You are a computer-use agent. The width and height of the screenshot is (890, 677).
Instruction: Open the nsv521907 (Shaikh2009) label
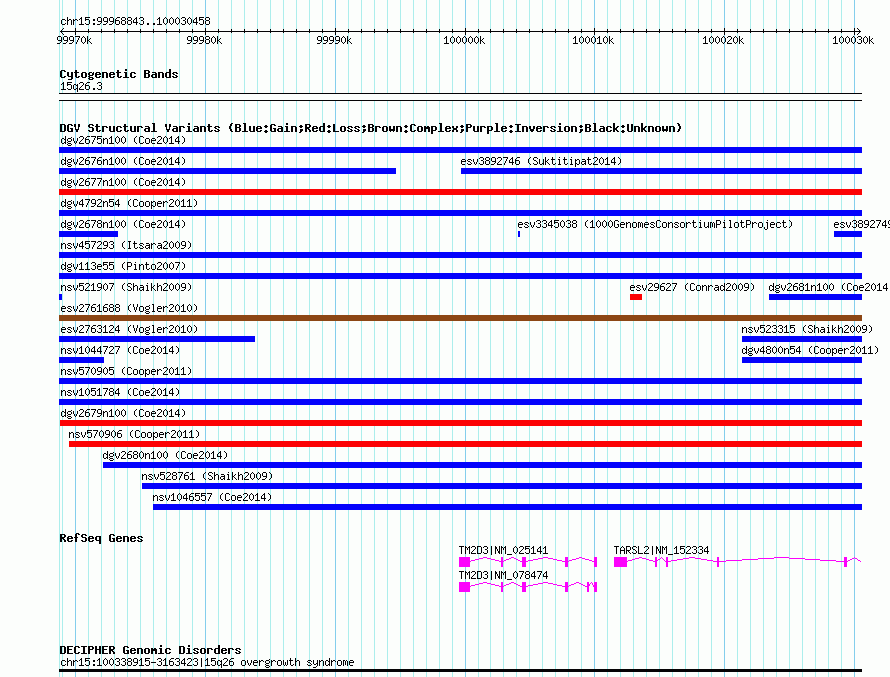(x=126, y=287)
